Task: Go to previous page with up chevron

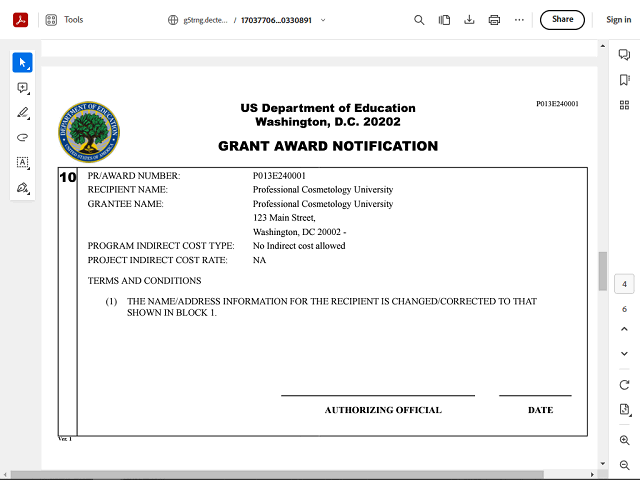Action: 624,329
